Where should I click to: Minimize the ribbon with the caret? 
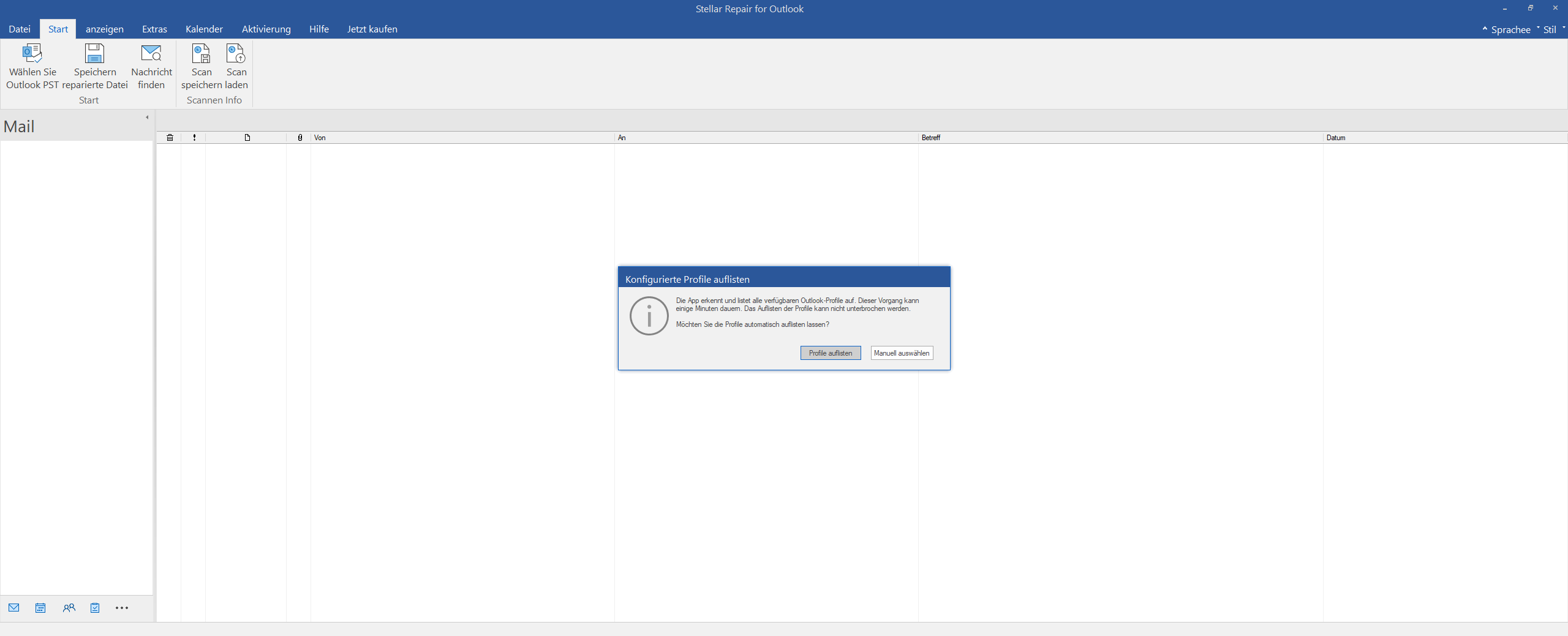point(1485,29)
